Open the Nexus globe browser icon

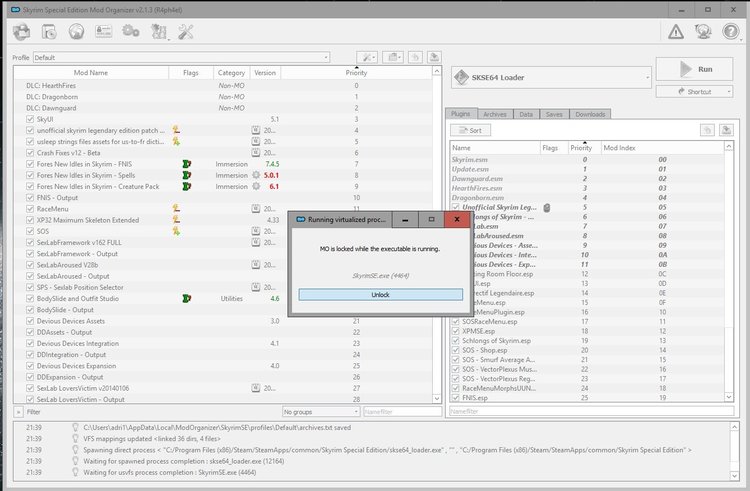point(76,32)
